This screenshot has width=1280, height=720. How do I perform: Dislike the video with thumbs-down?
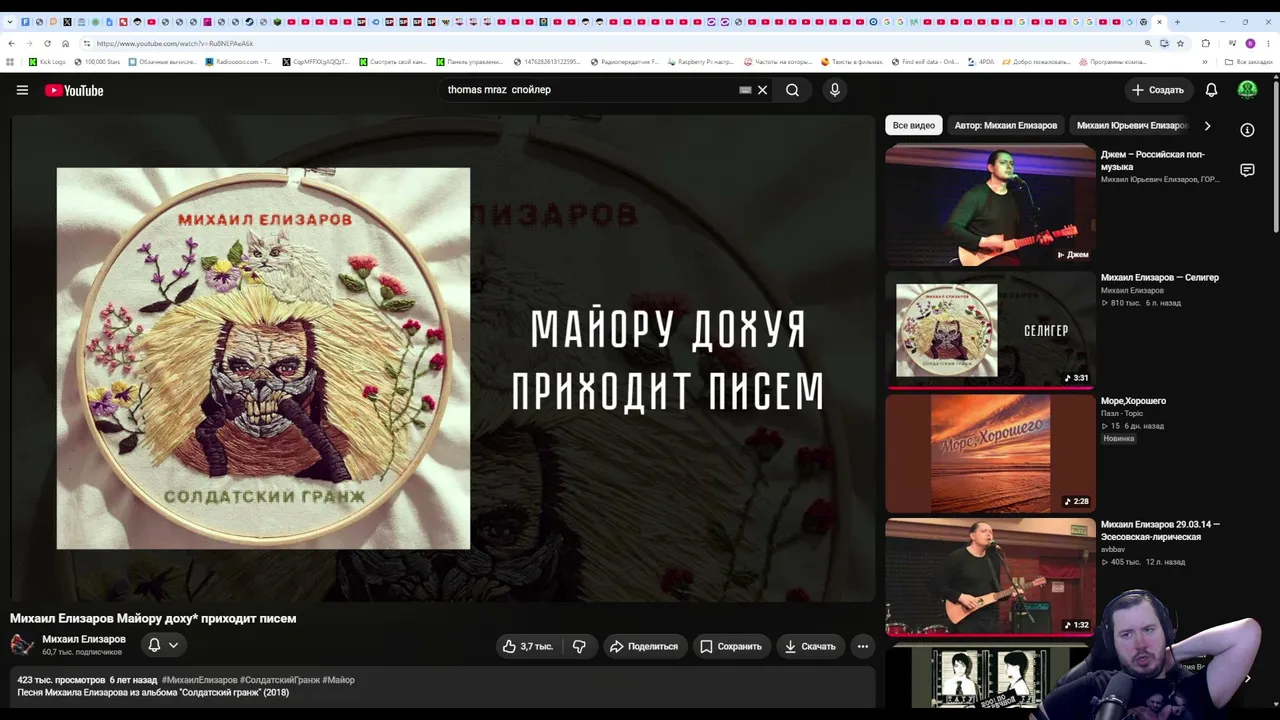(579, 646)
